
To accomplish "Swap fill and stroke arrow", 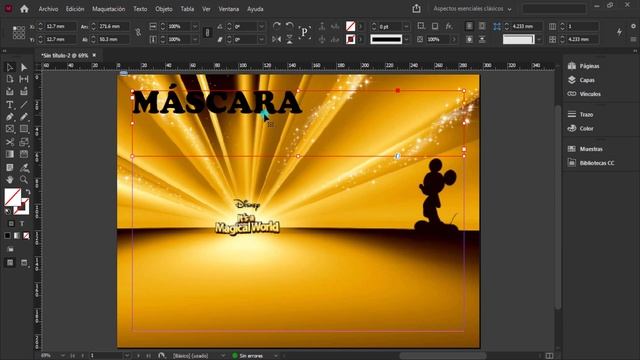I will (x=27, y=192).
